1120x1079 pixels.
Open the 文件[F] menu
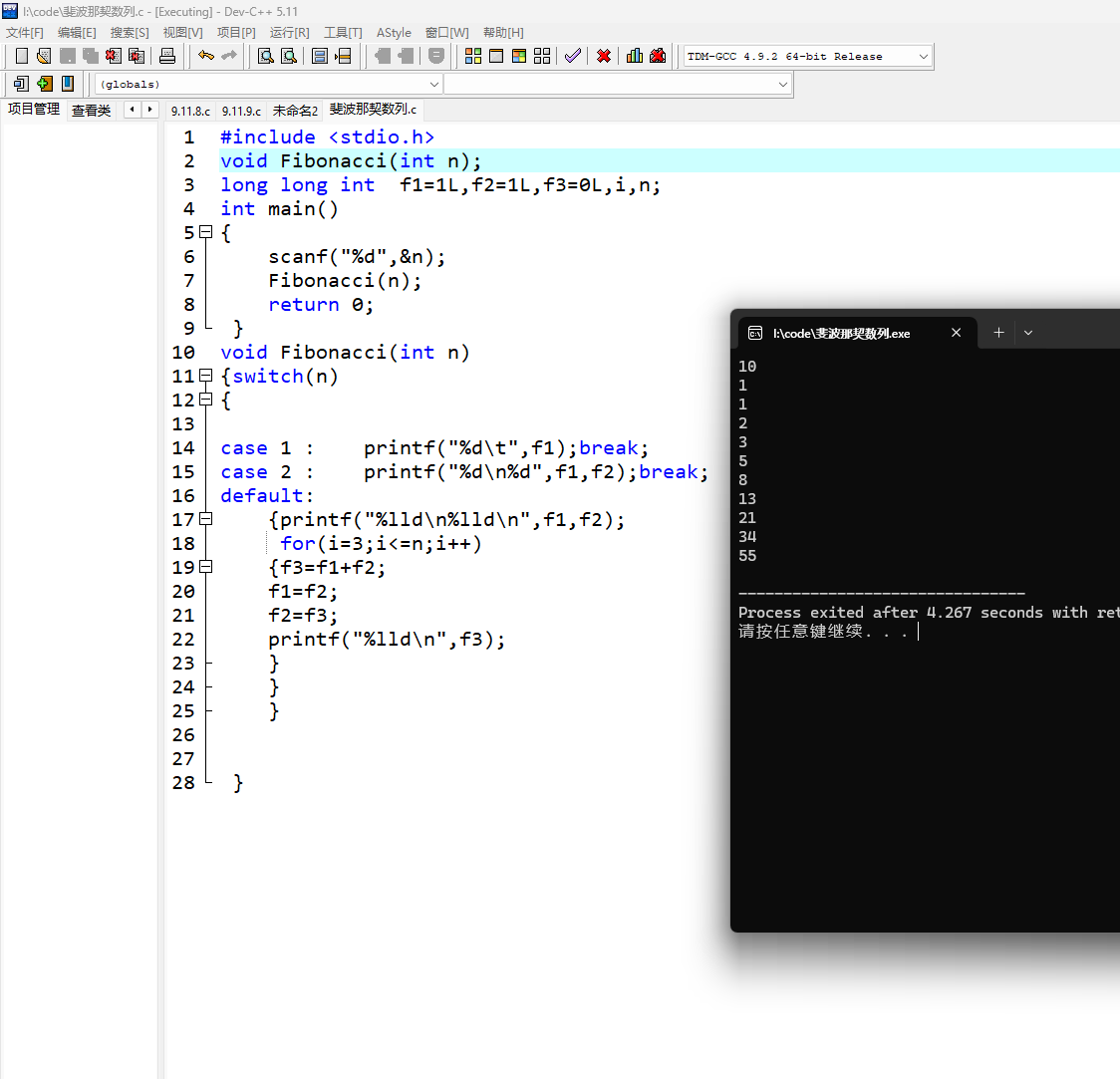25,32
